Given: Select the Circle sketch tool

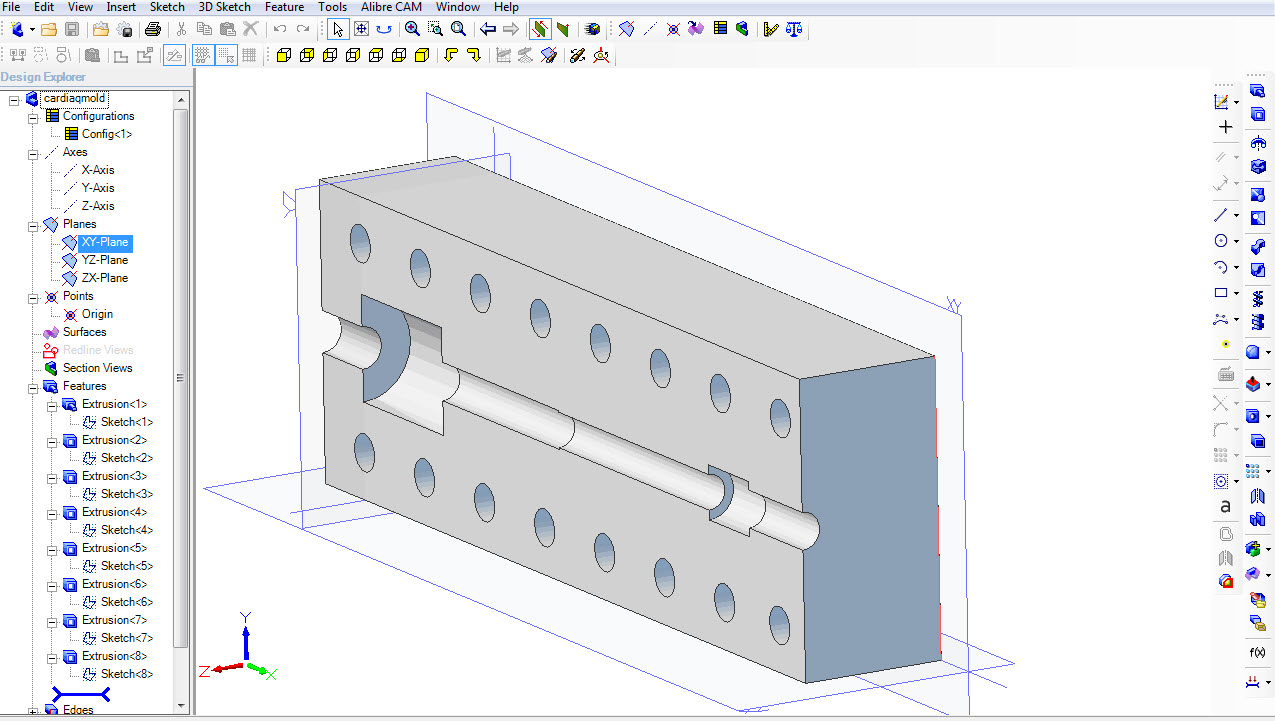Looking at the screenshot, I should [1220, 241].
